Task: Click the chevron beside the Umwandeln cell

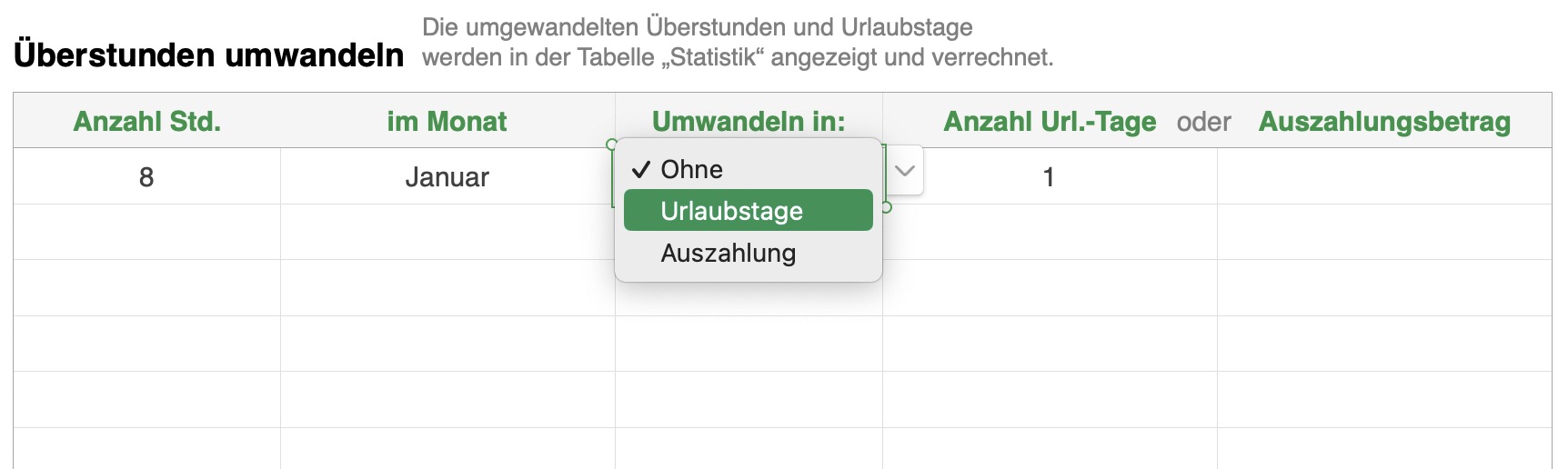Action: point(904,171)
